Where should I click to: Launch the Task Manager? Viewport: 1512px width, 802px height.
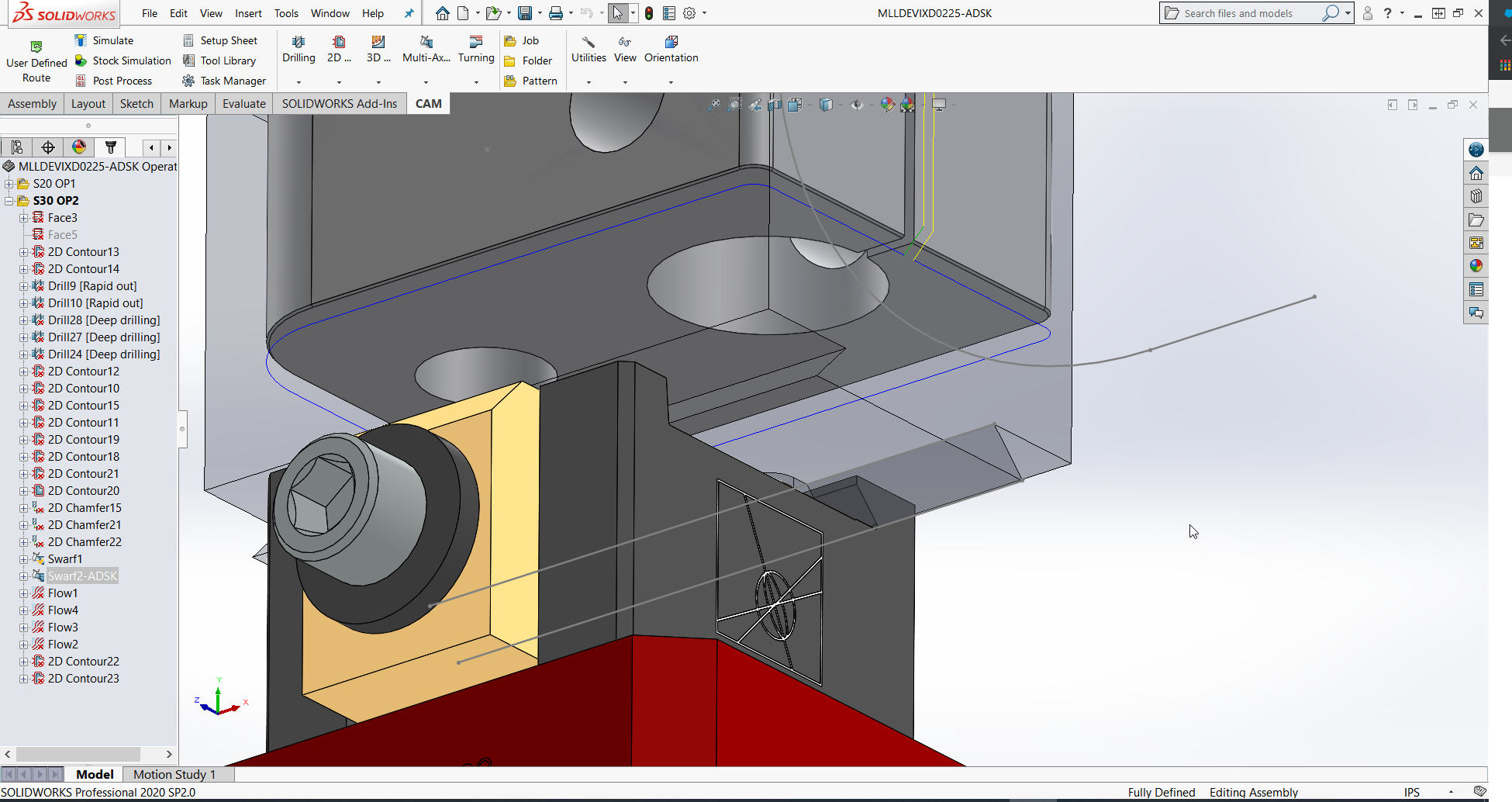pos(223,81)
